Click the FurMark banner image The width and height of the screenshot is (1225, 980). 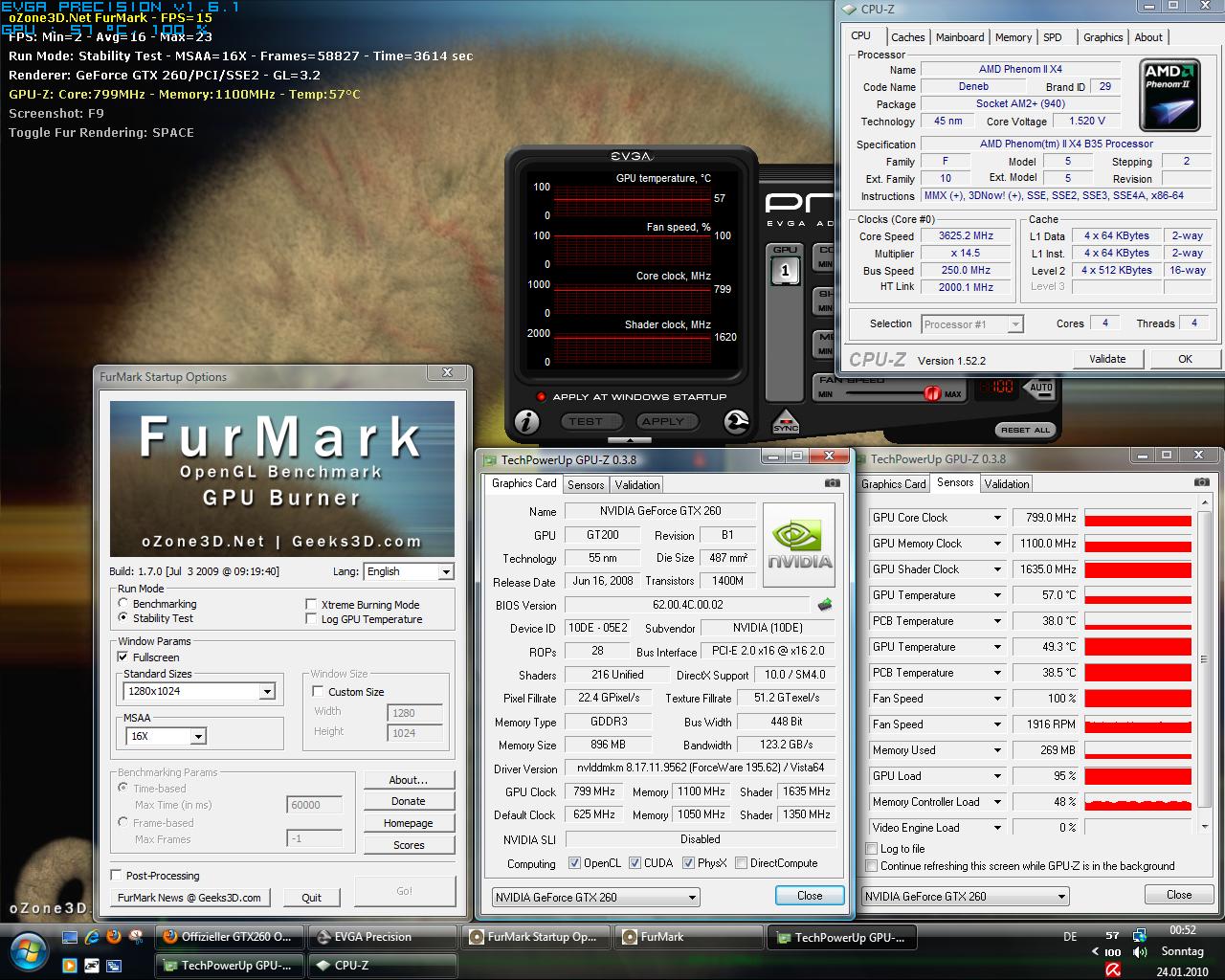pyautogui.click(x=282, y=479)
